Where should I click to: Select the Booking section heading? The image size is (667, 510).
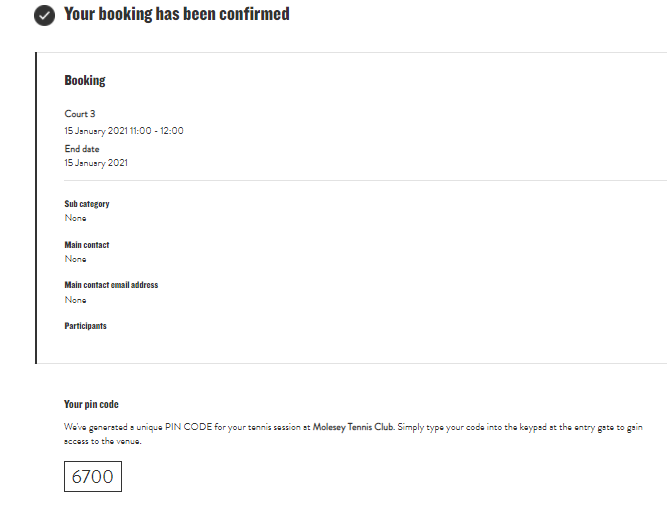click(x=85, y=80)
